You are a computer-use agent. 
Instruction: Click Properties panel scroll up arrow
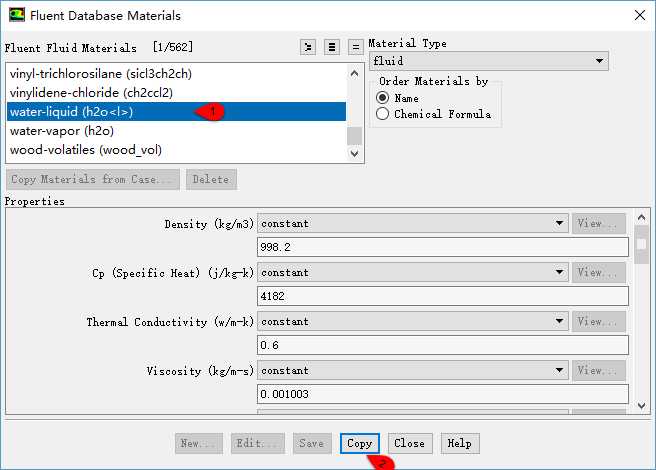(641, 217)
